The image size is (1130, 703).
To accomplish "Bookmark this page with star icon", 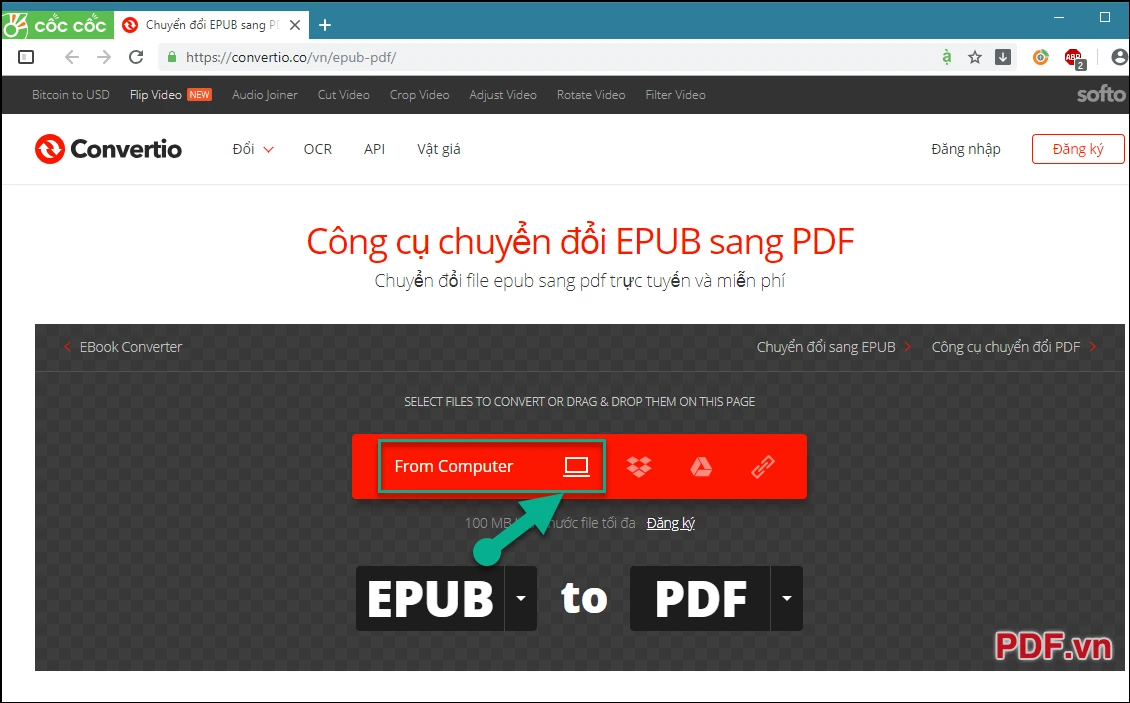I will [x=975, y=57].
